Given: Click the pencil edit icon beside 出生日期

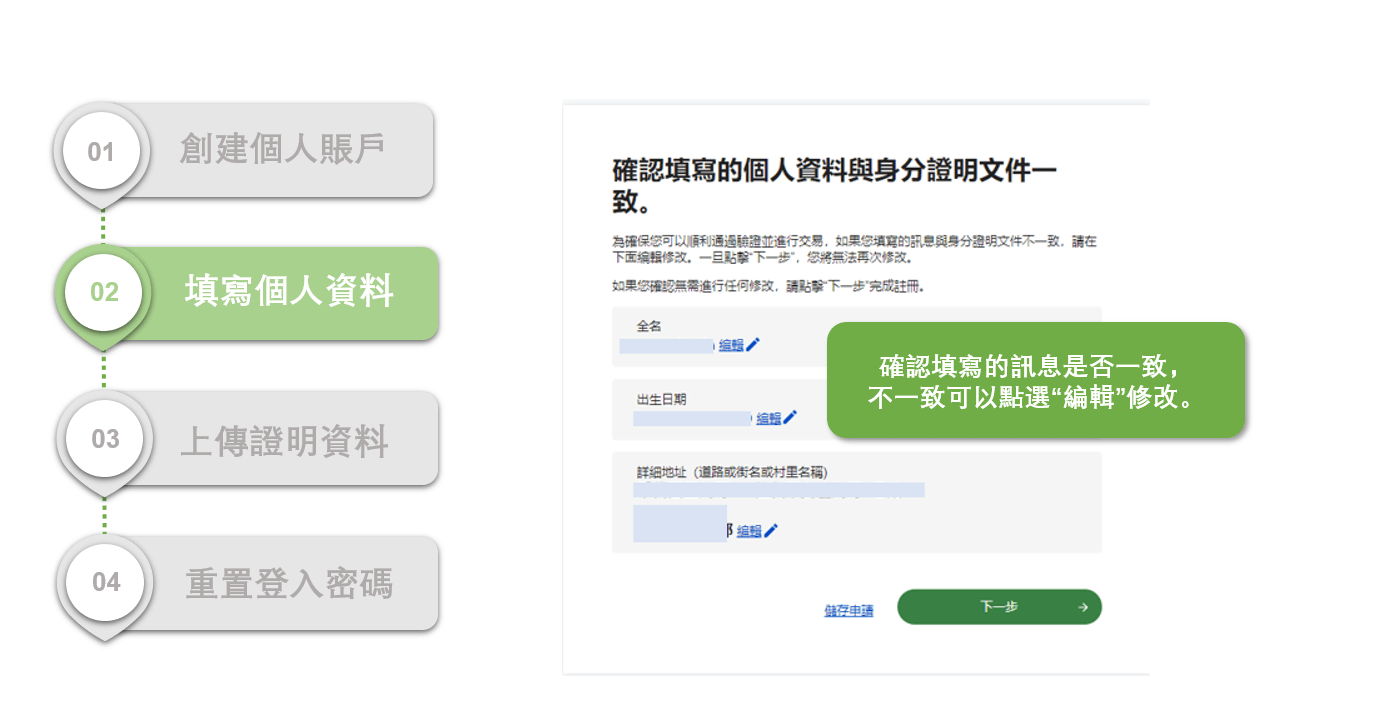Looking at the screenshot, I should click(x=792, y=417).
